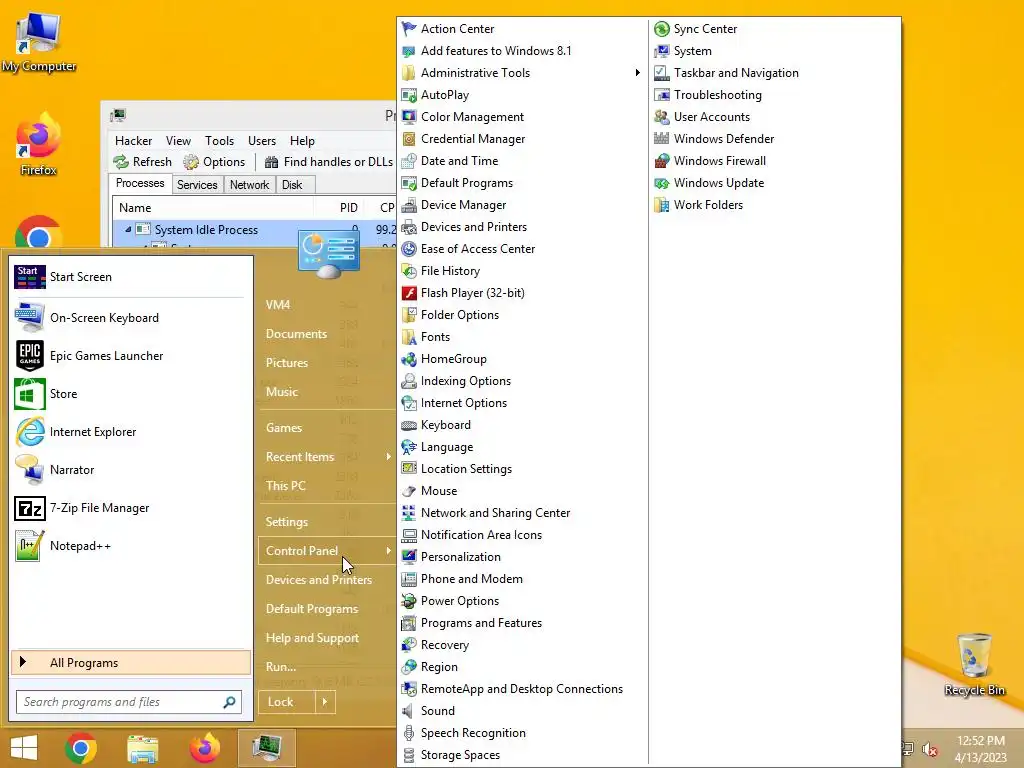1024x768 pixels.
Task: Open Users menu in Process Hacker
Action: point(262,141)
